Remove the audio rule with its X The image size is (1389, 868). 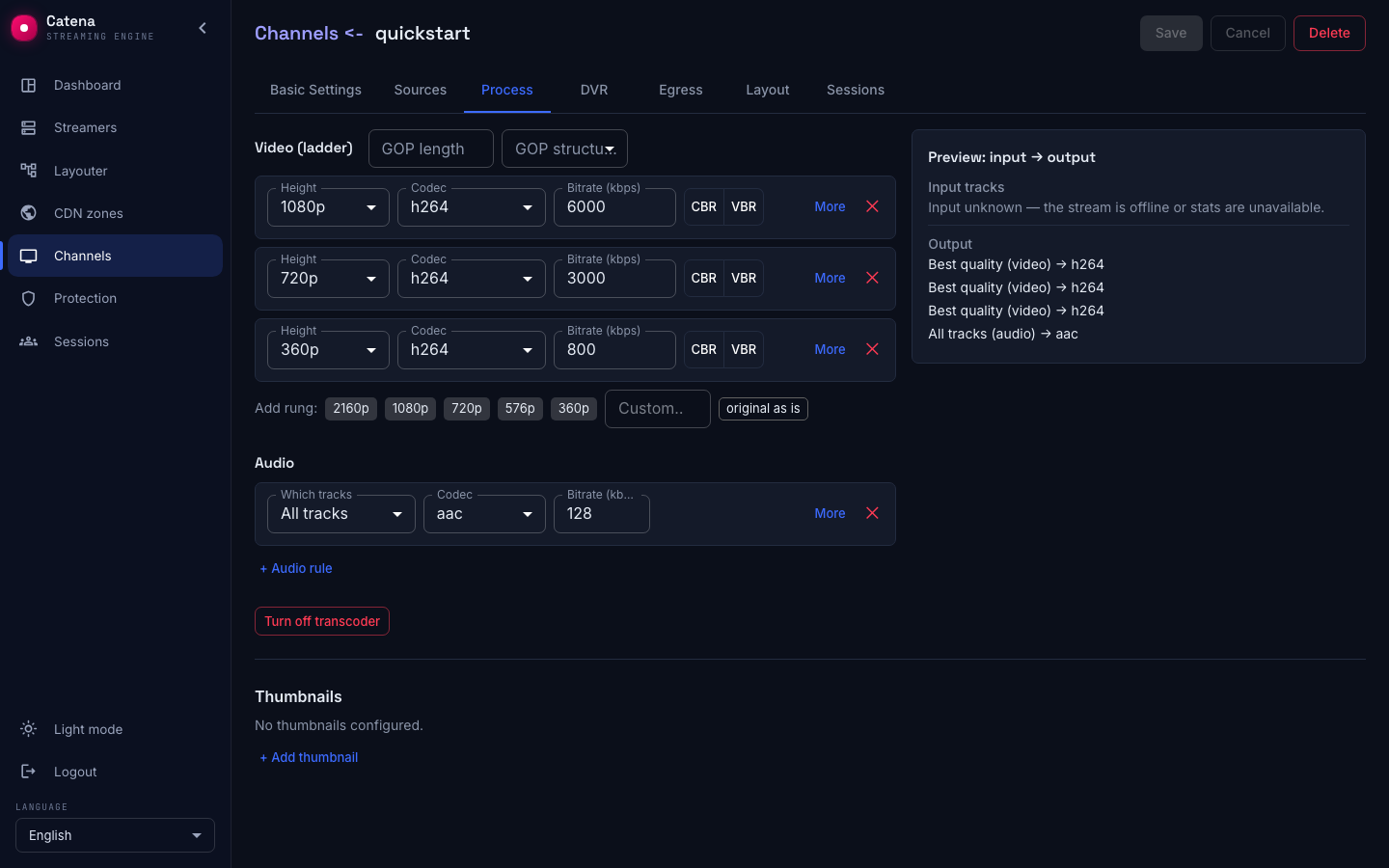pos(872,513)
